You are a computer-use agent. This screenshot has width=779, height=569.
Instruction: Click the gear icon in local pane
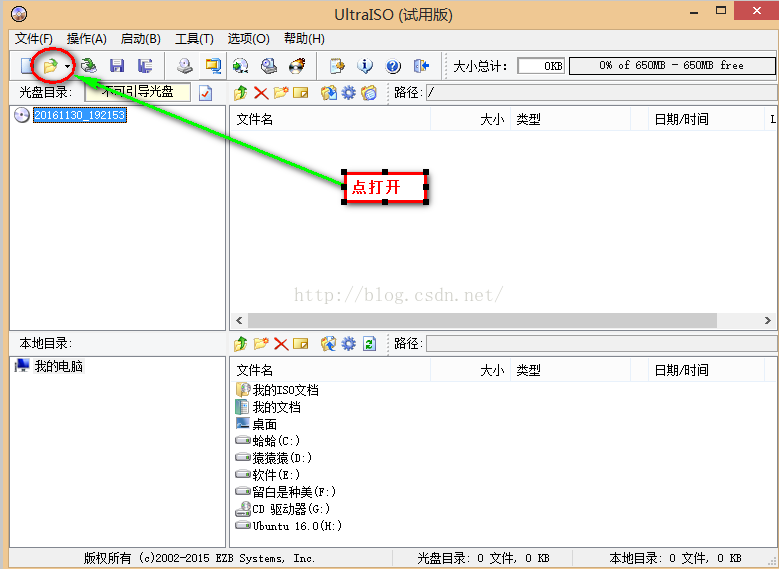(x=349, y=343)
